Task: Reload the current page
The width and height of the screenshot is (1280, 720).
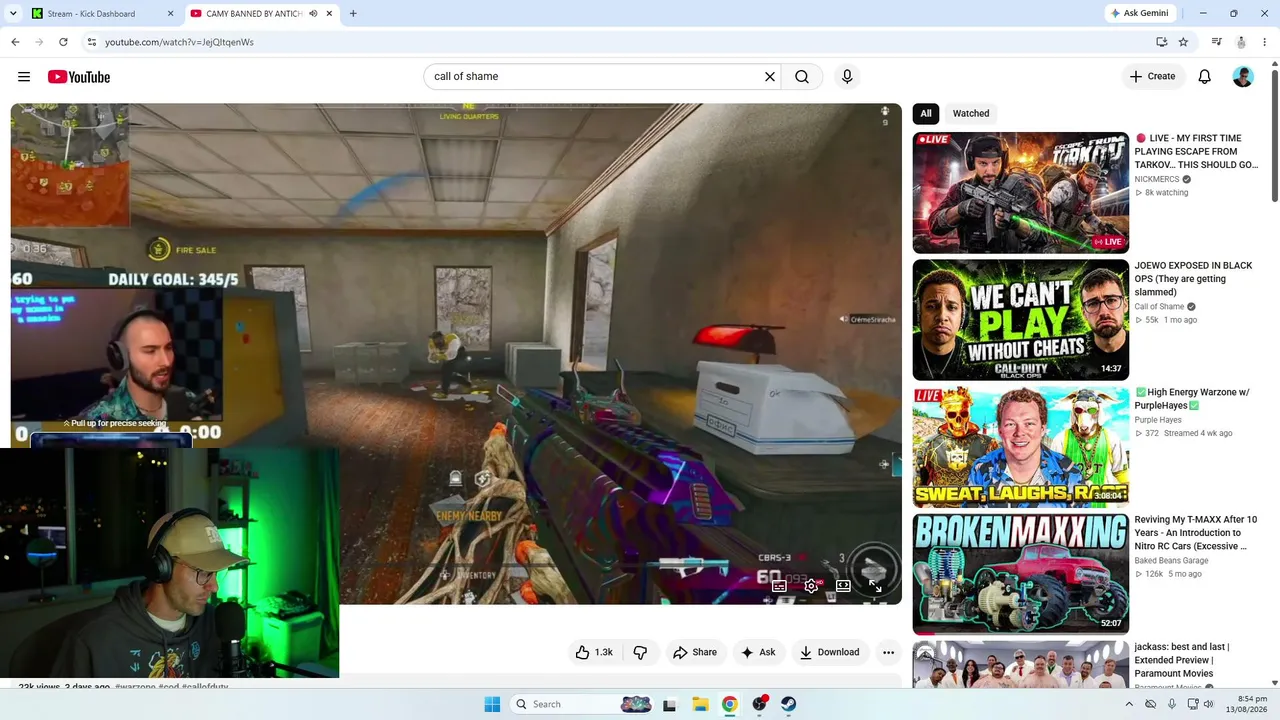Action: [63, 42]
